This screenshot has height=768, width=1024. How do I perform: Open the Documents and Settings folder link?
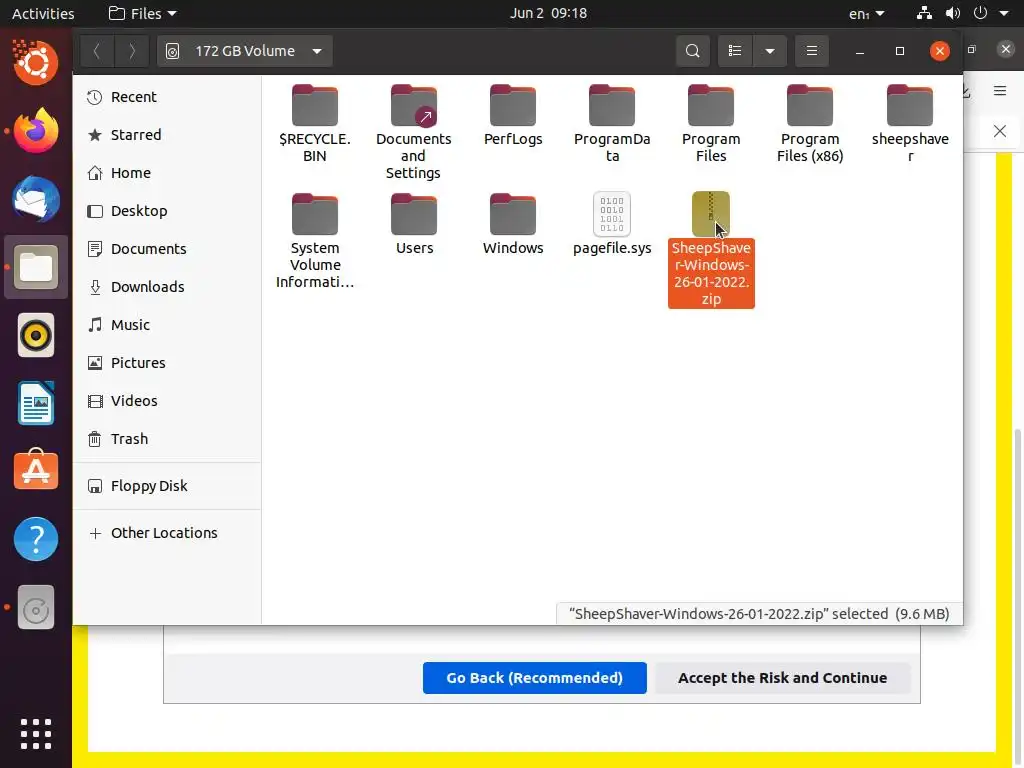click(x=413, y=133)
